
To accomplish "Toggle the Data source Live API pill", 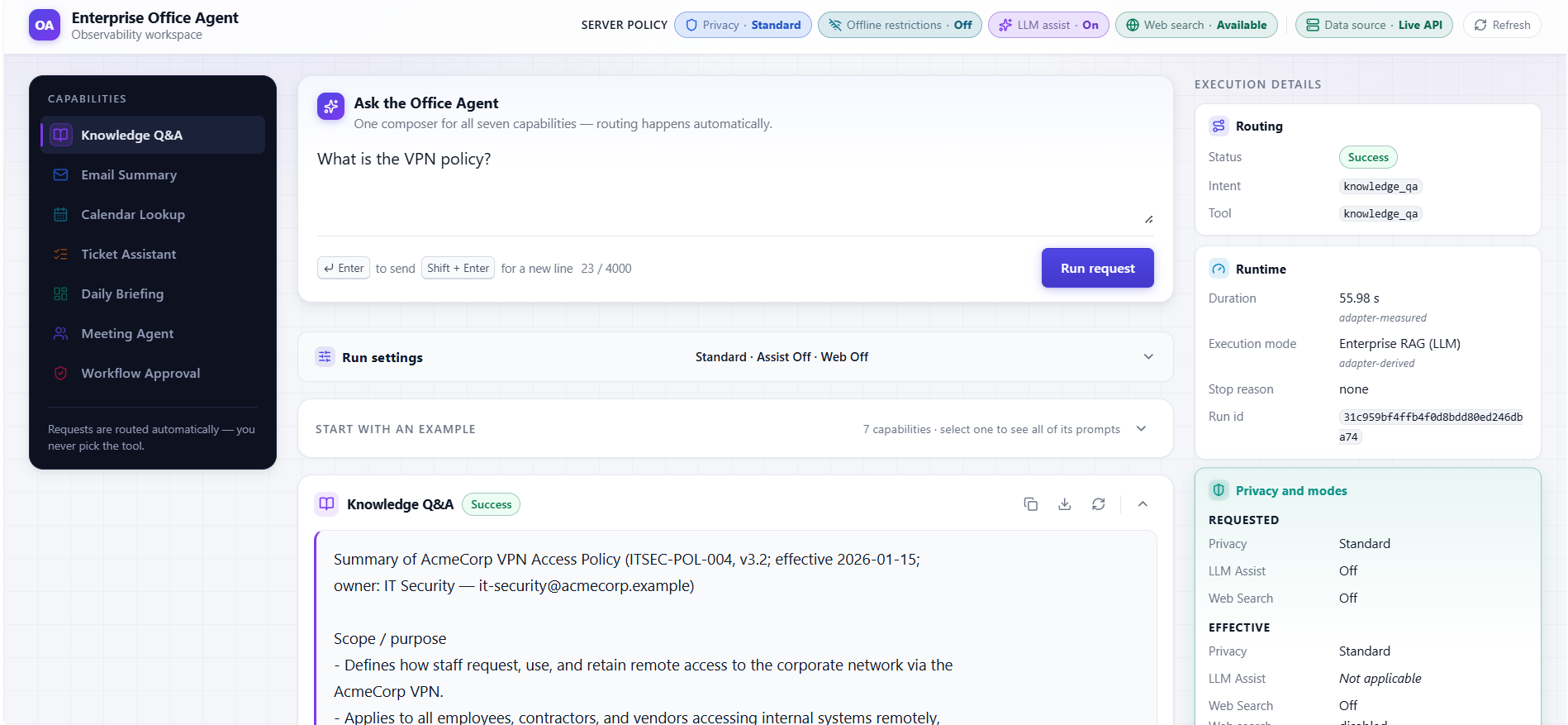I will pos(1374,25).
